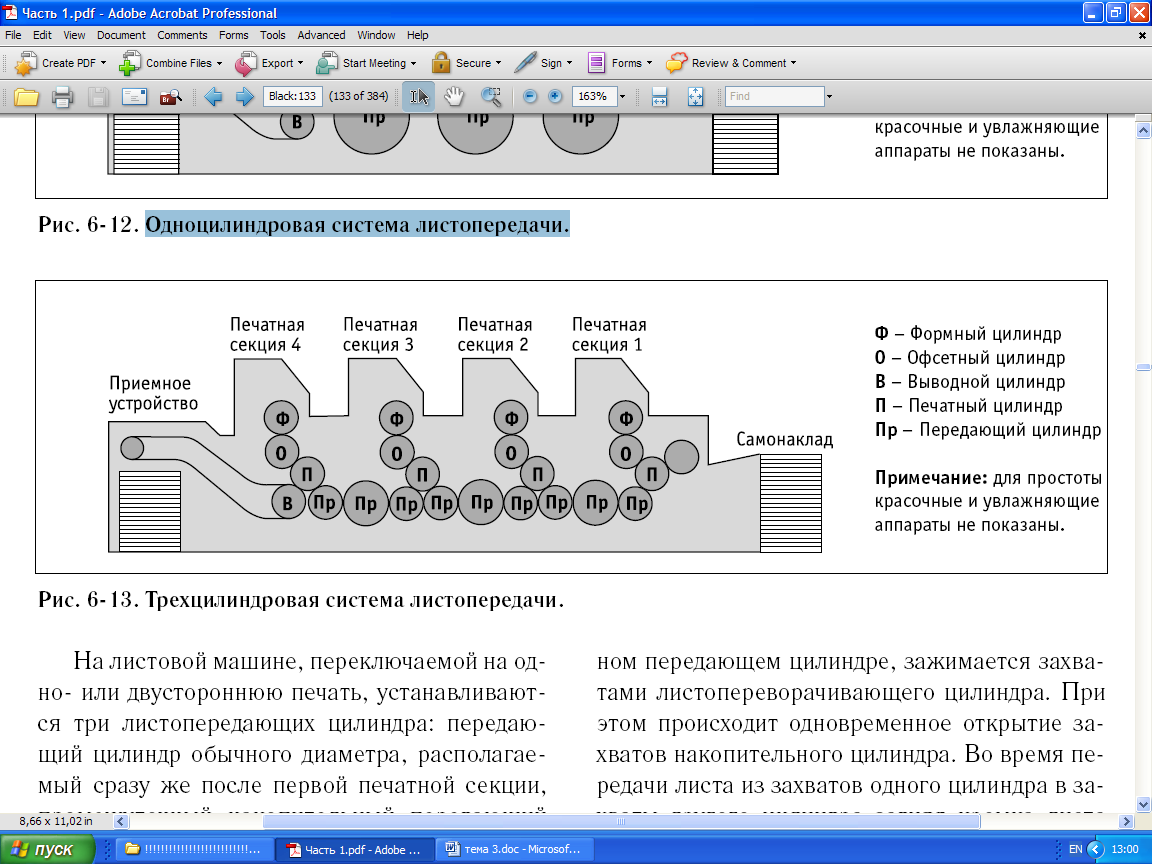Click vertical scrollbar up arrow
Image resolution: width=1152 pixels, height=864 pixels.
click(1143, 130)
